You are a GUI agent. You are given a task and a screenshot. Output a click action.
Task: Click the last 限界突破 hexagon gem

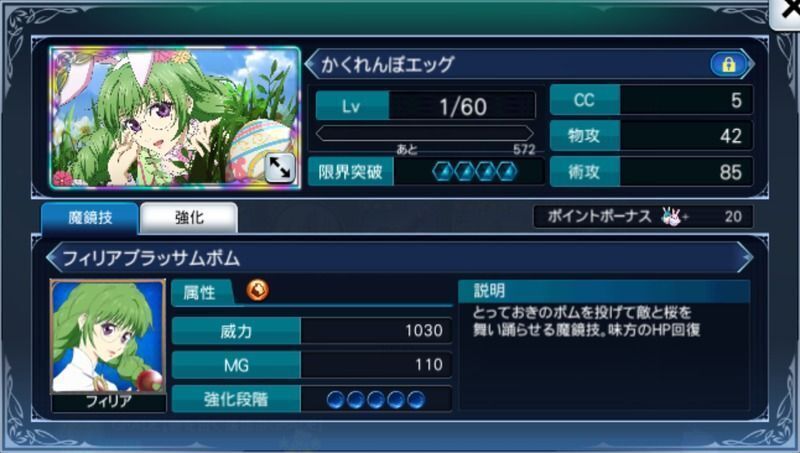coord(507,172)
